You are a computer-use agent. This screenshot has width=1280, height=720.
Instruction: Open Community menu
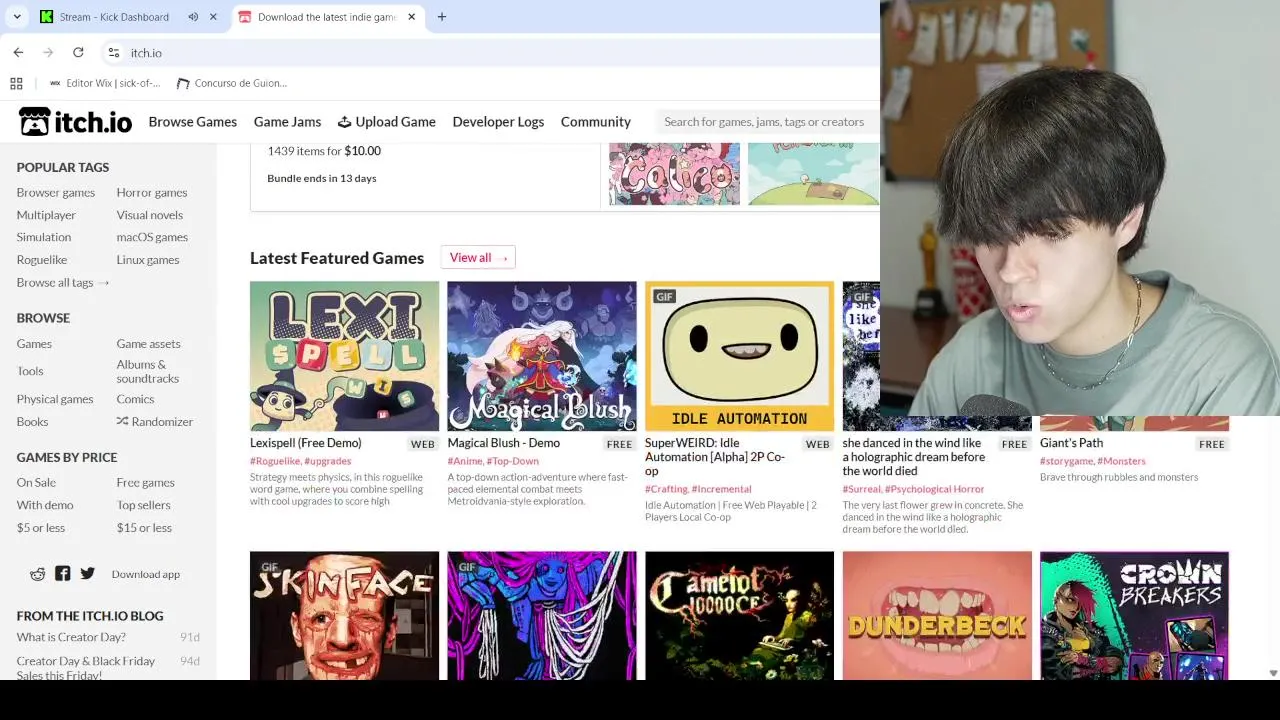596,122
